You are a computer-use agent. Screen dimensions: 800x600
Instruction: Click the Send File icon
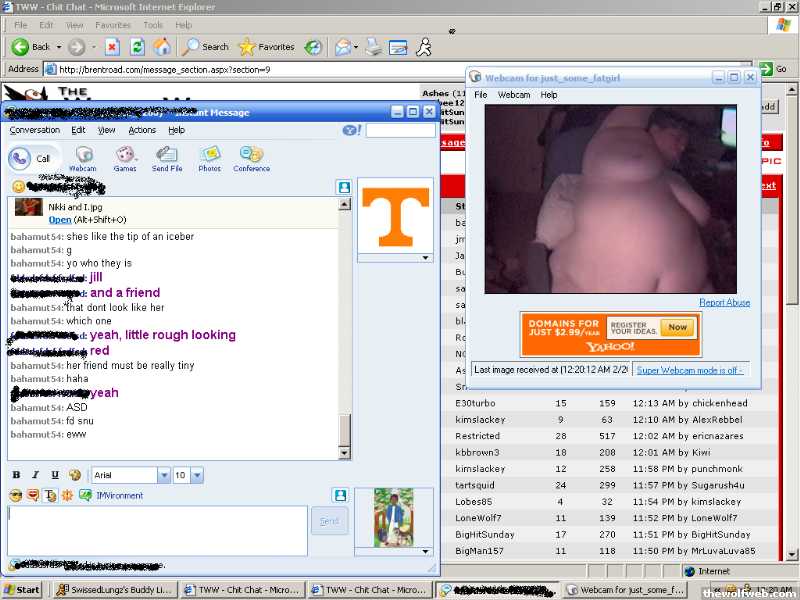(167, 157)
